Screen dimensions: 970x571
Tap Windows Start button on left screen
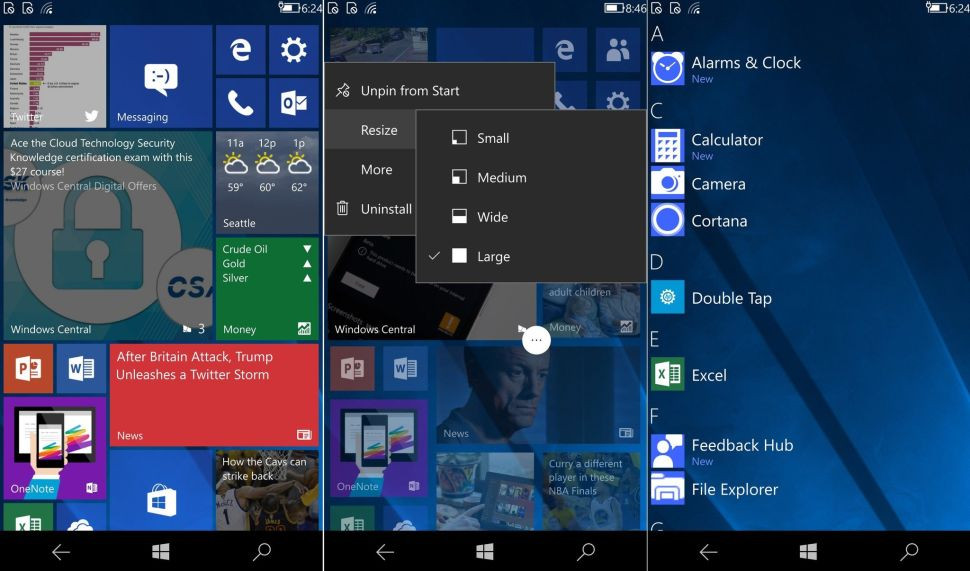(x=161, y=551)
